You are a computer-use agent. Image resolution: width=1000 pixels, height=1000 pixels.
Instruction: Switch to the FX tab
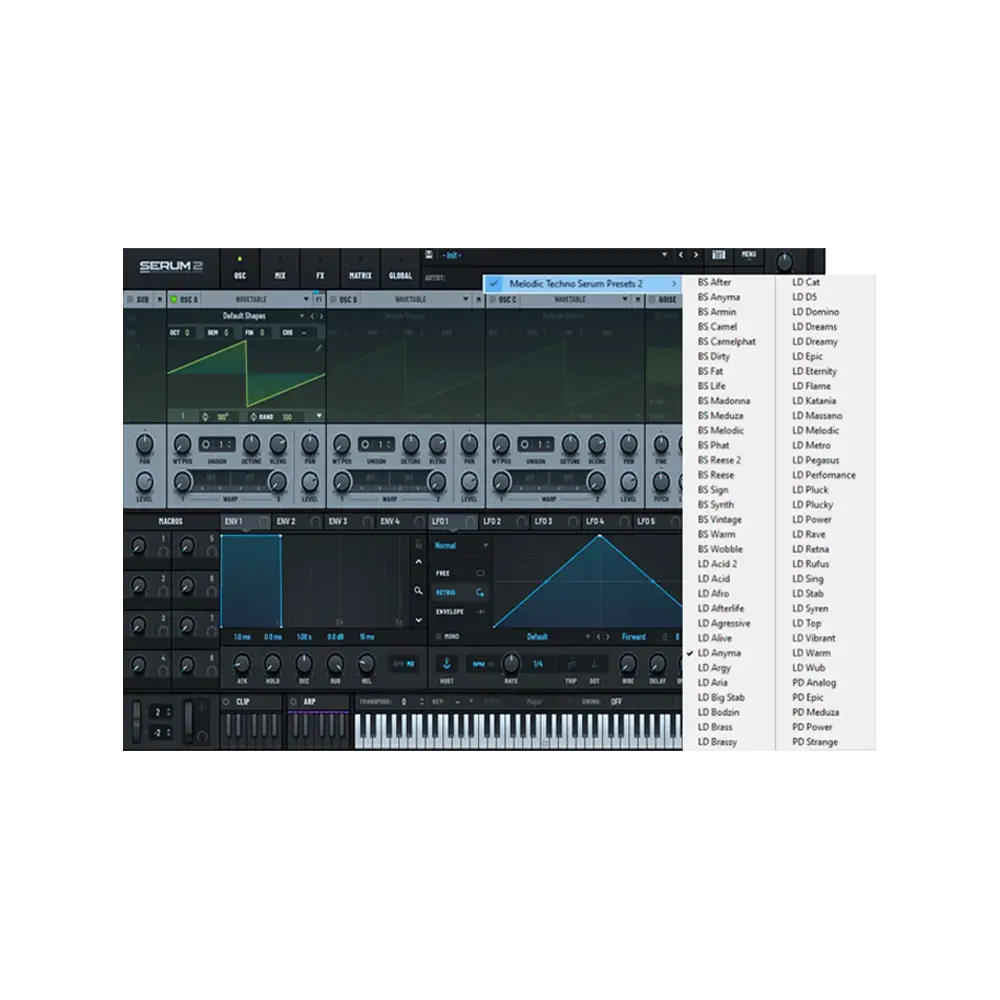[x=320, y=268]
